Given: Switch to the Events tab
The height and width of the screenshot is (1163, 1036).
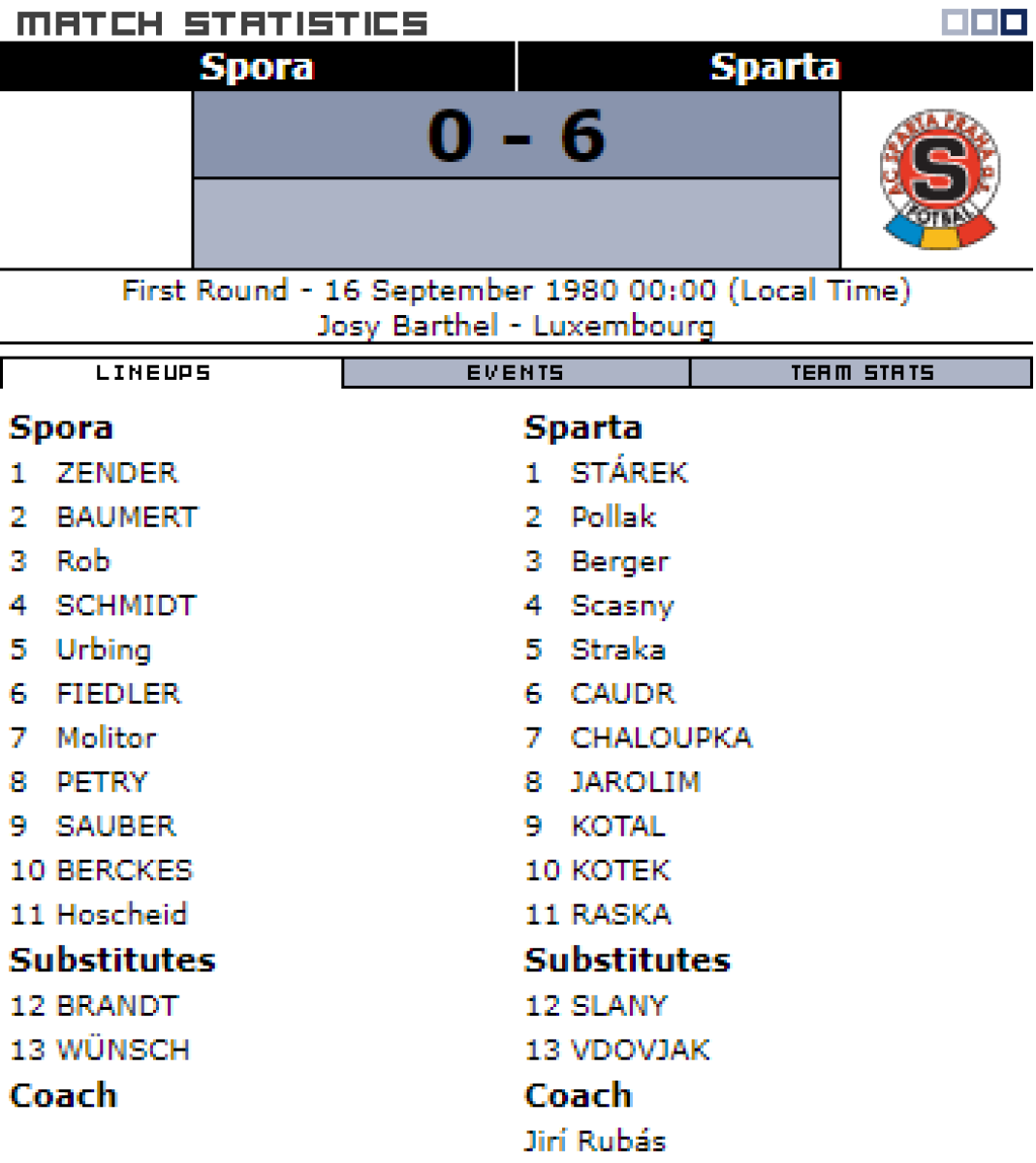Looking at the screenshot, I should (516, 373).
